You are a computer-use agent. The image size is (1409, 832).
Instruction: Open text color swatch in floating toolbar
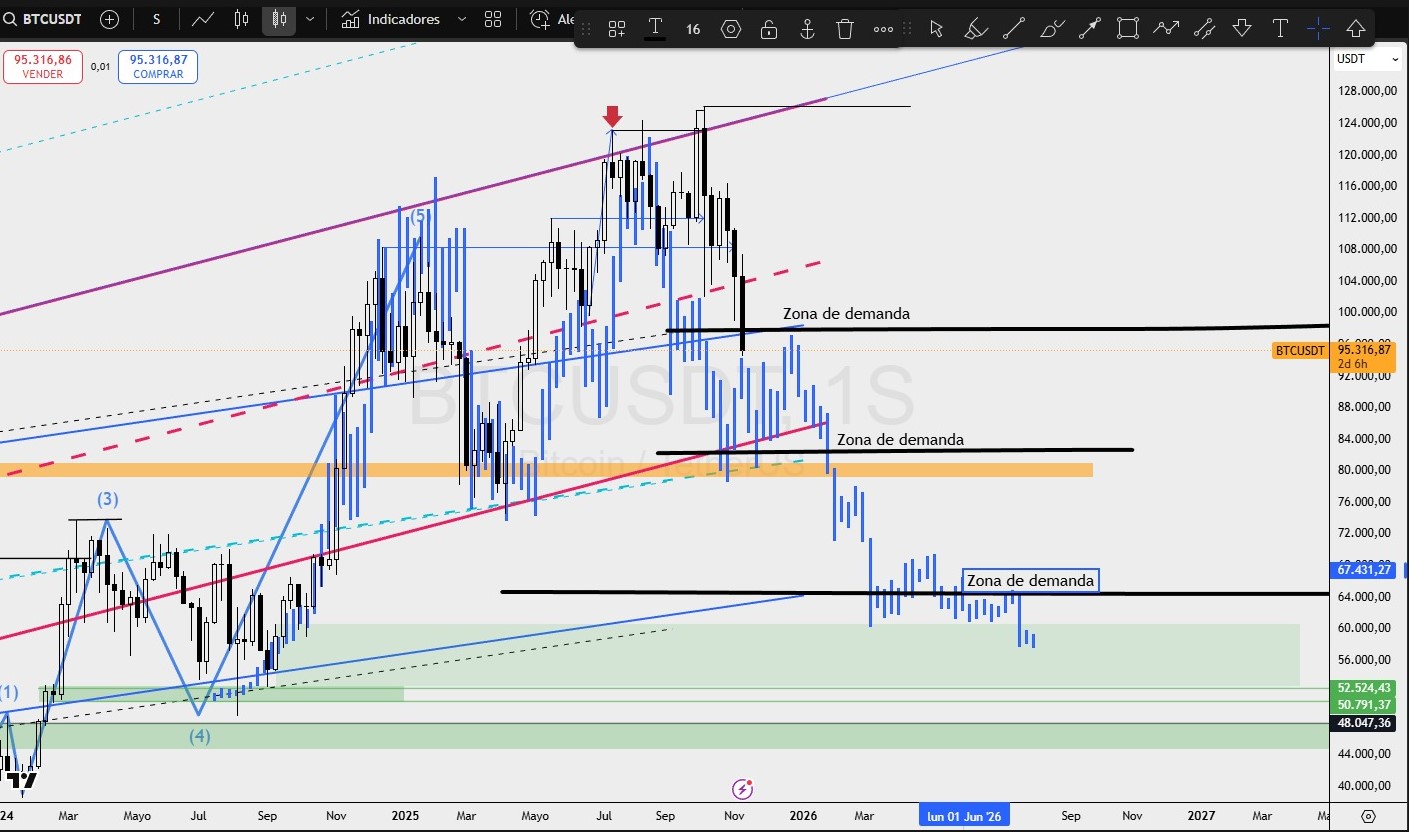[x=655, y=29]
